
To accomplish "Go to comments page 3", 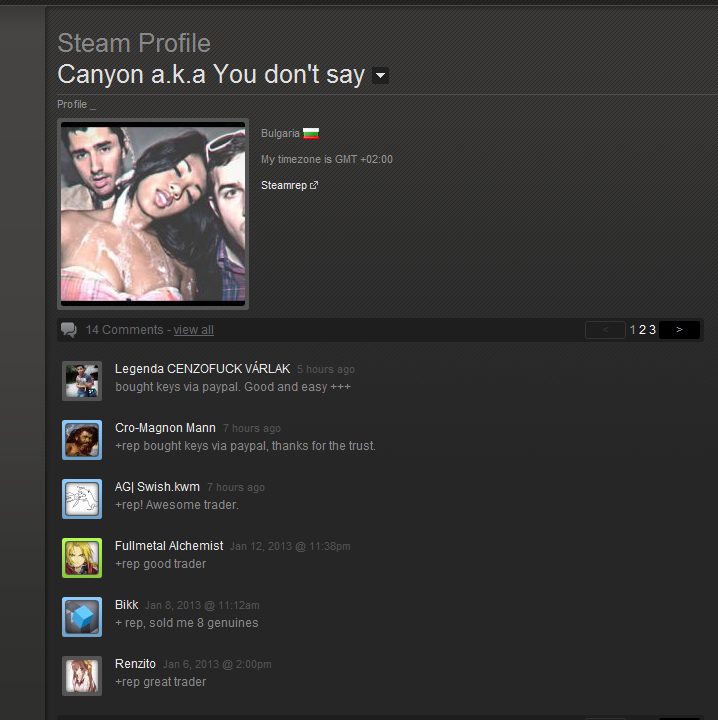I will coord(652,330).
